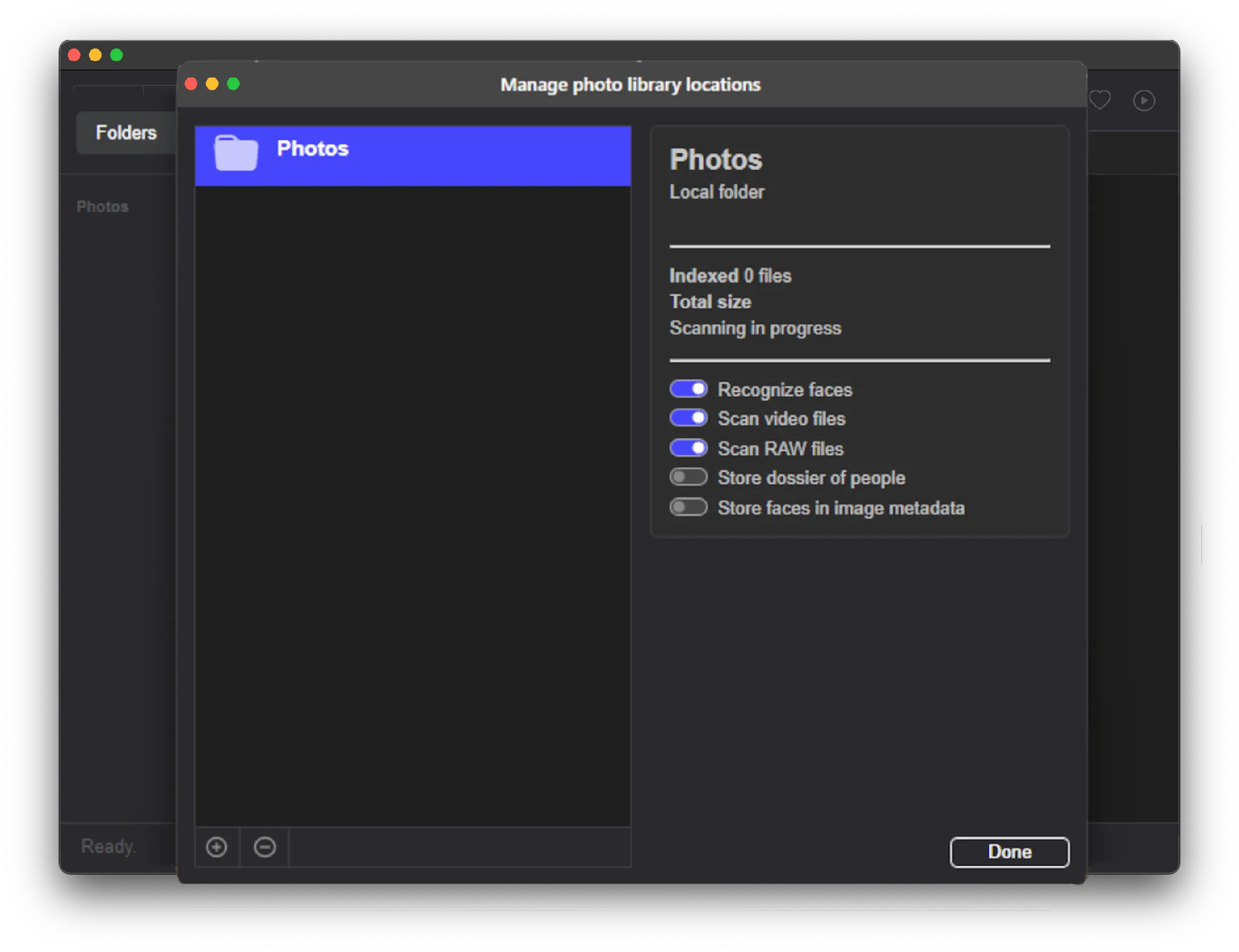Enable Store dossier of people
Image resolution: width=1239 pixels, height=952 pixels.
point(688,478)
